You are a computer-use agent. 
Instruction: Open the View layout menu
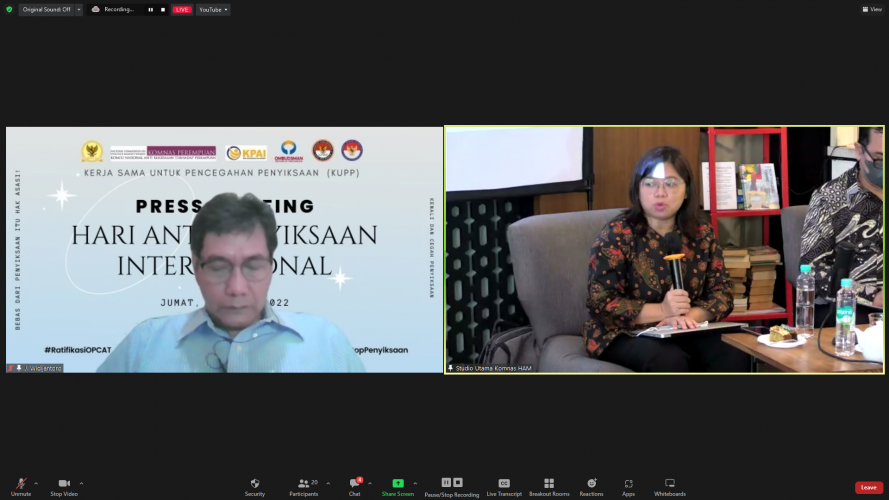(x=871, y=9)
